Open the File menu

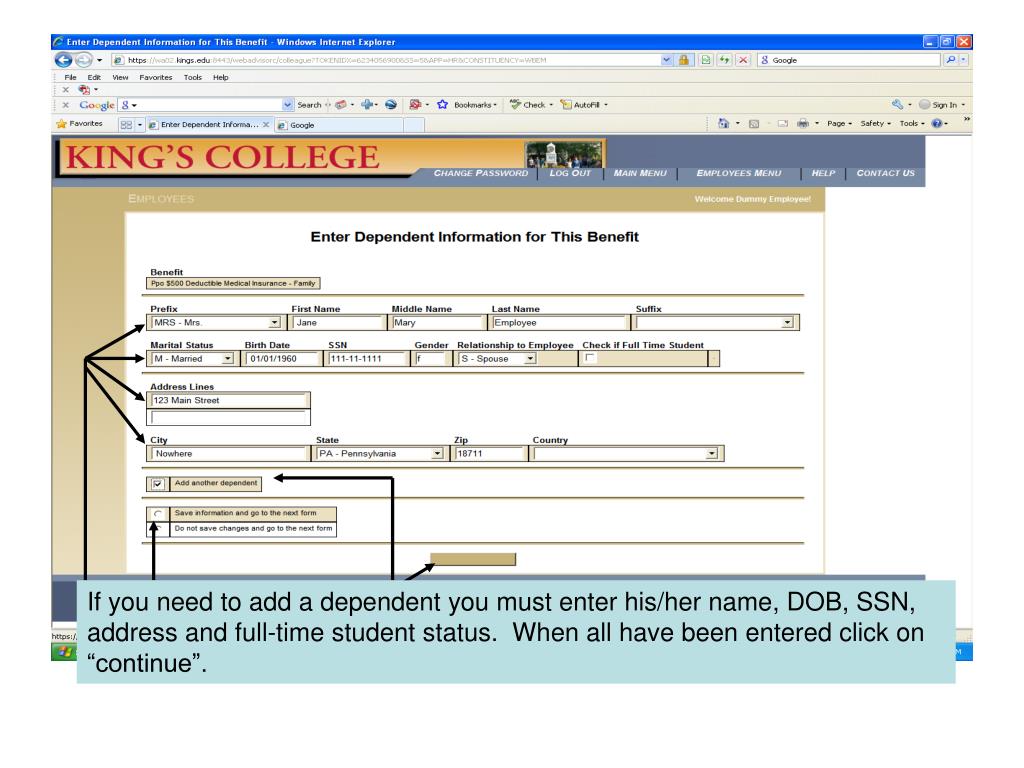[x=70, y=77]
